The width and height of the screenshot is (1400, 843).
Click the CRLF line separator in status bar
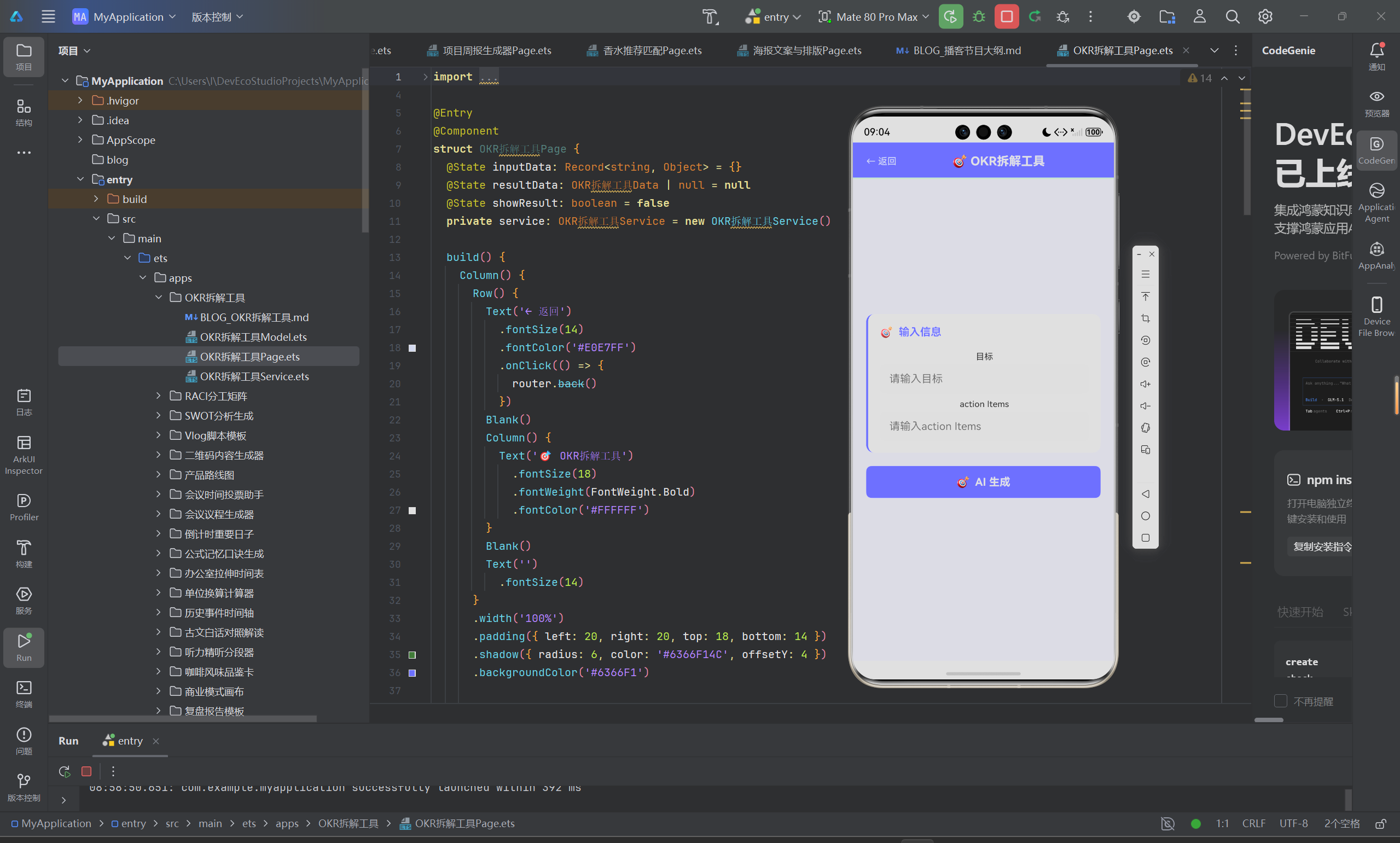(x=1253, y=823)
